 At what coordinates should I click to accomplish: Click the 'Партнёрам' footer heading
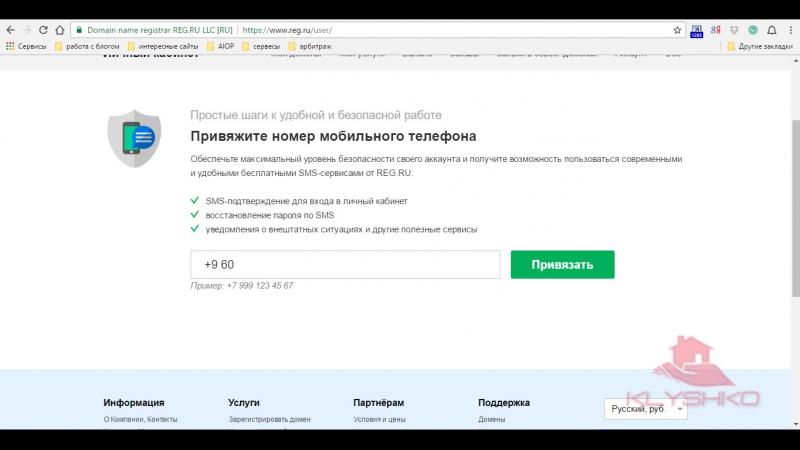click(x=379, y=403)
